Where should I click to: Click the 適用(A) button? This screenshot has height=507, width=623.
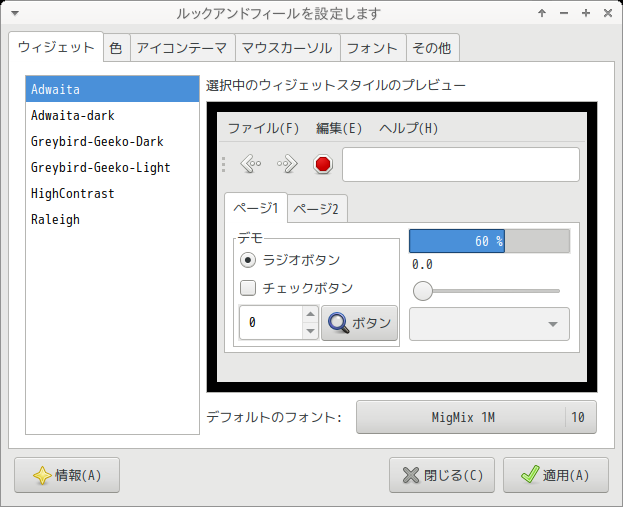[555, 475]
